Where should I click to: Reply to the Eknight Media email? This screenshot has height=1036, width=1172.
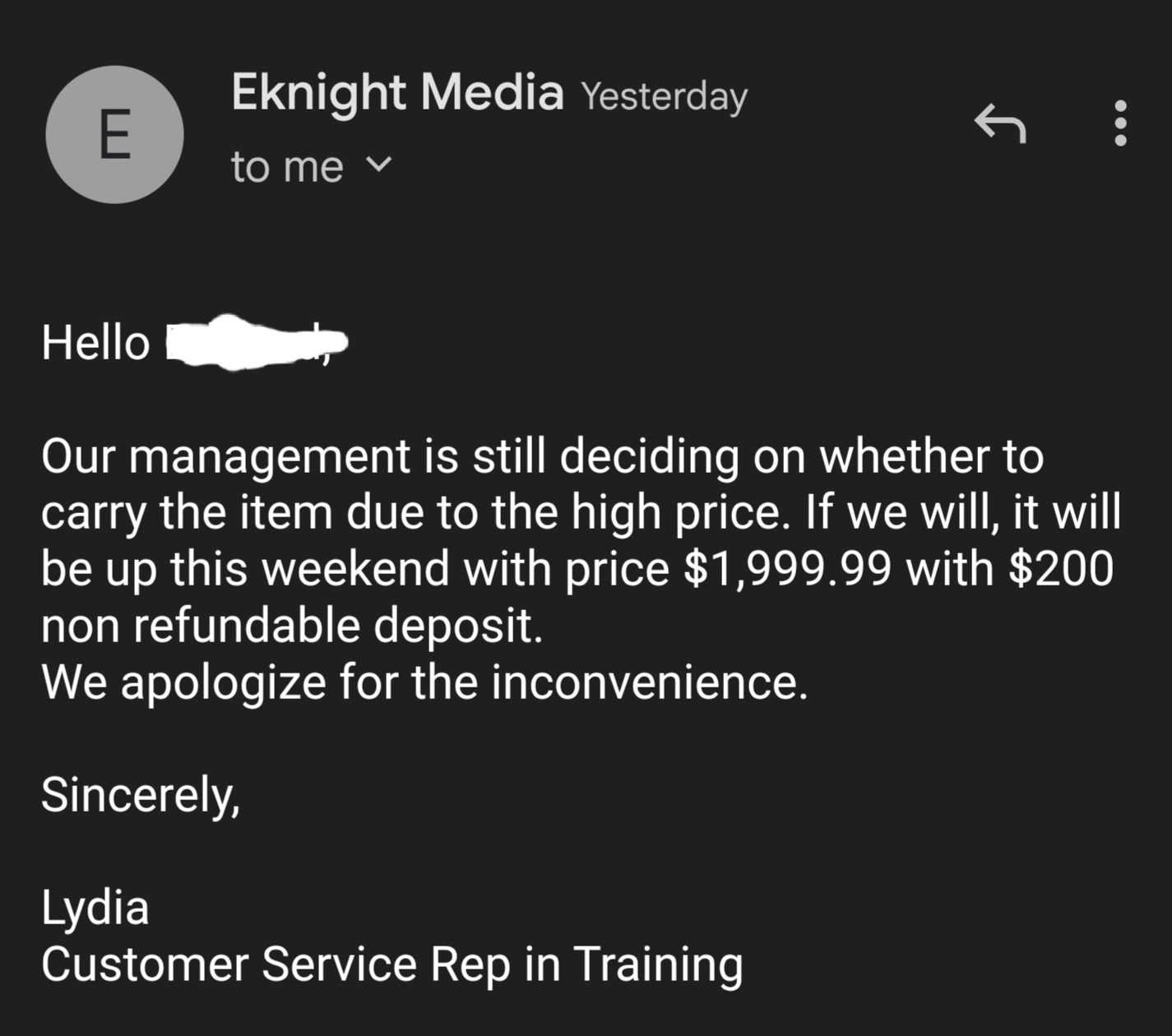pos(1000,123)
